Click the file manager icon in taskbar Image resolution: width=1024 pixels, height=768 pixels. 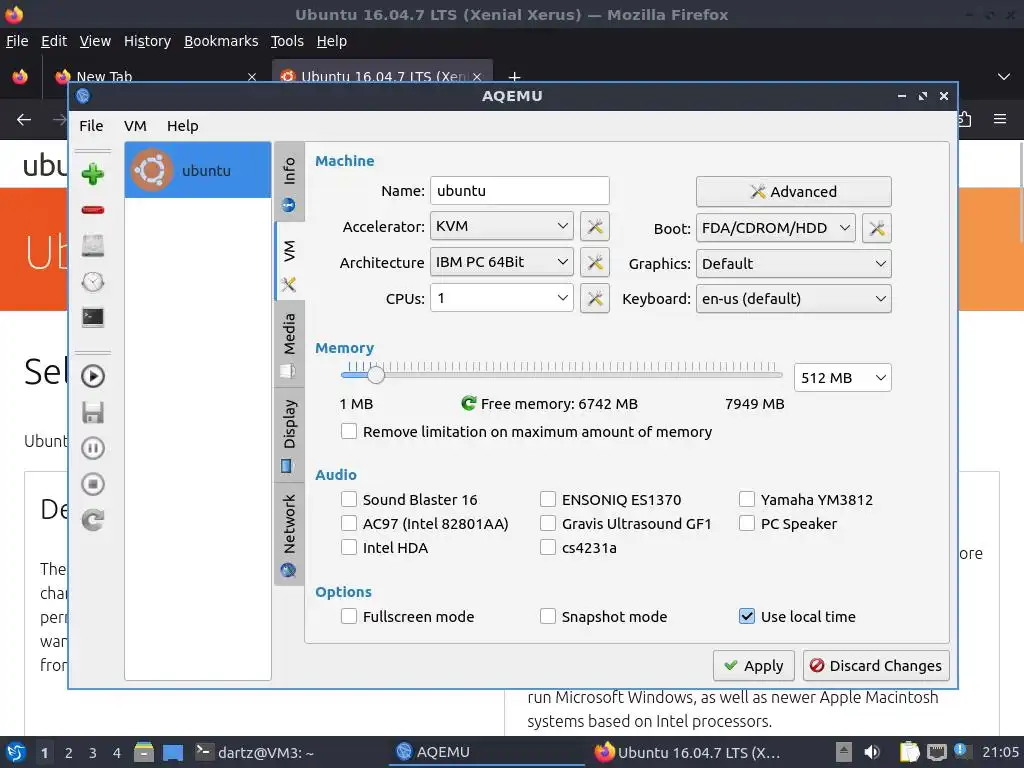[x=144, y=752]
